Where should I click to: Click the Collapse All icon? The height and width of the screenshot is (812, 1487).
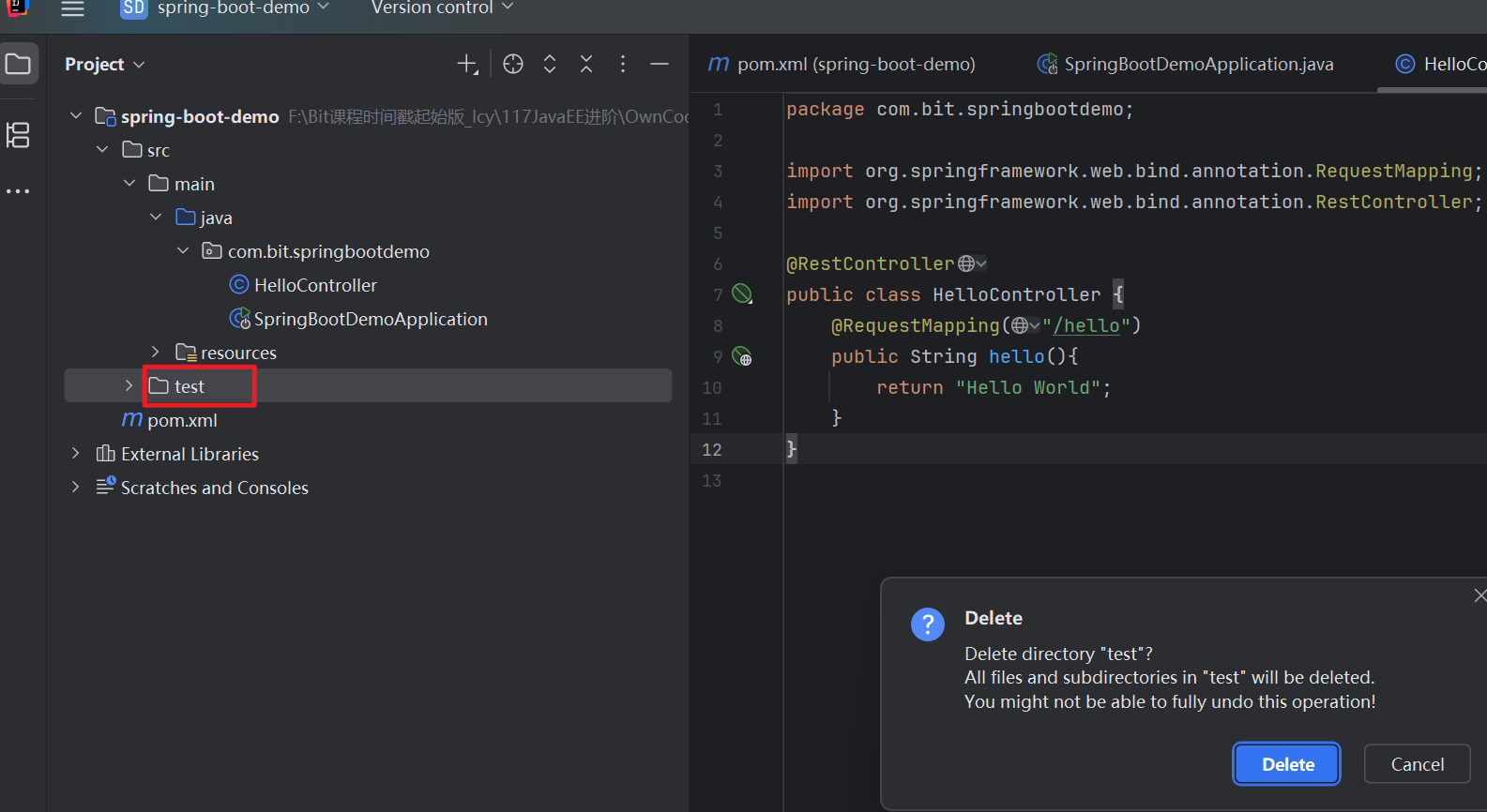(586, 64)
